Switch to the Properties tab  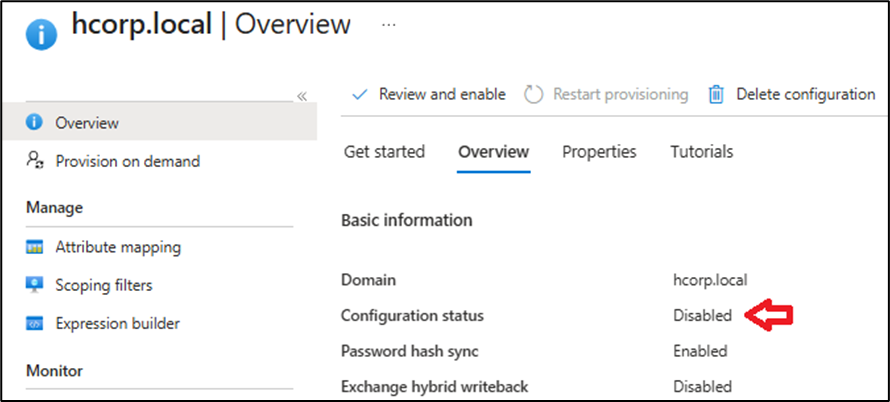(599, 152)
